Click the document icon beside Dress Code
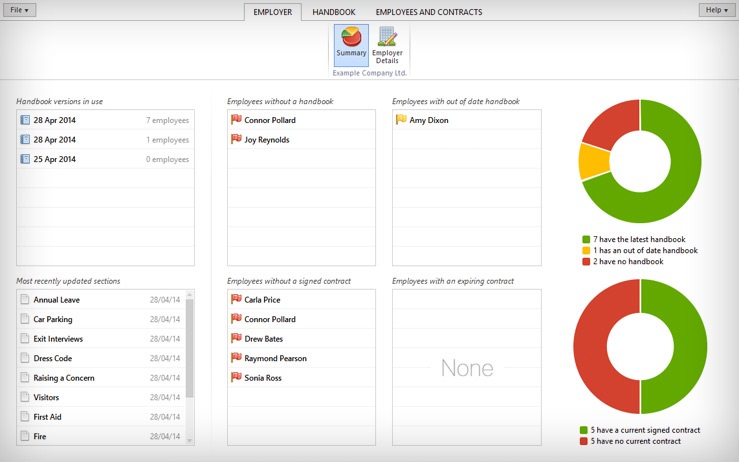Image resolution: width=739 pixels, height=462 pixels. tap(25, 358)
